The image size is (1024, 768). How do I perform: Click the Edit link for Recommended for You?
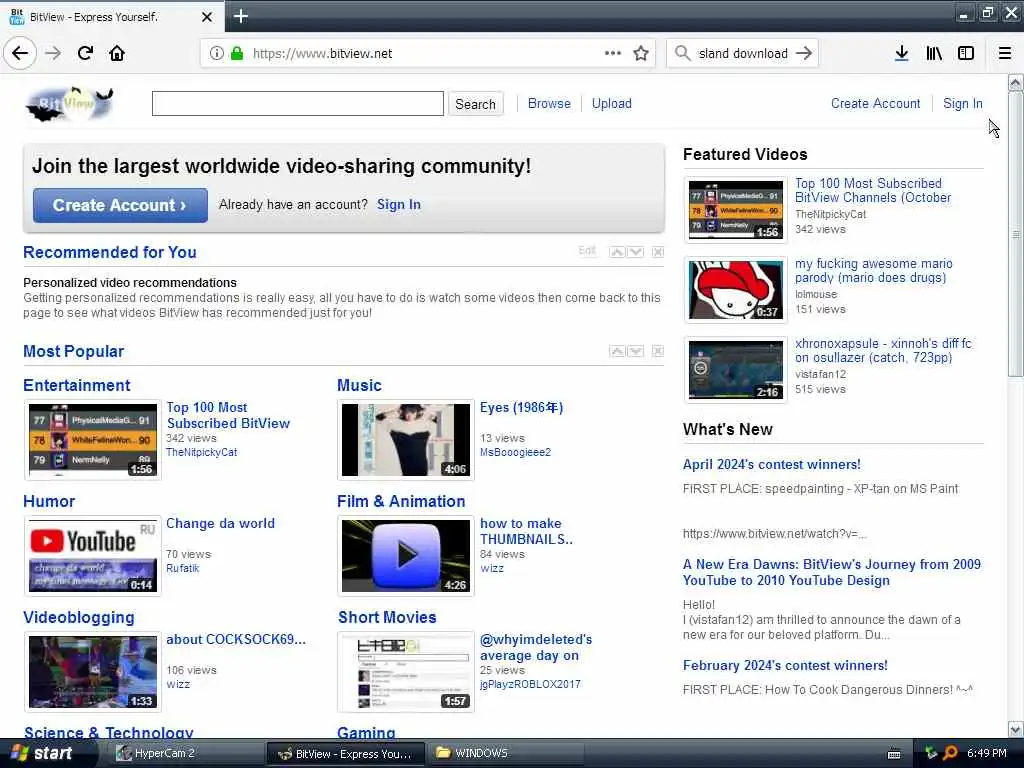[x=587, y=251]
